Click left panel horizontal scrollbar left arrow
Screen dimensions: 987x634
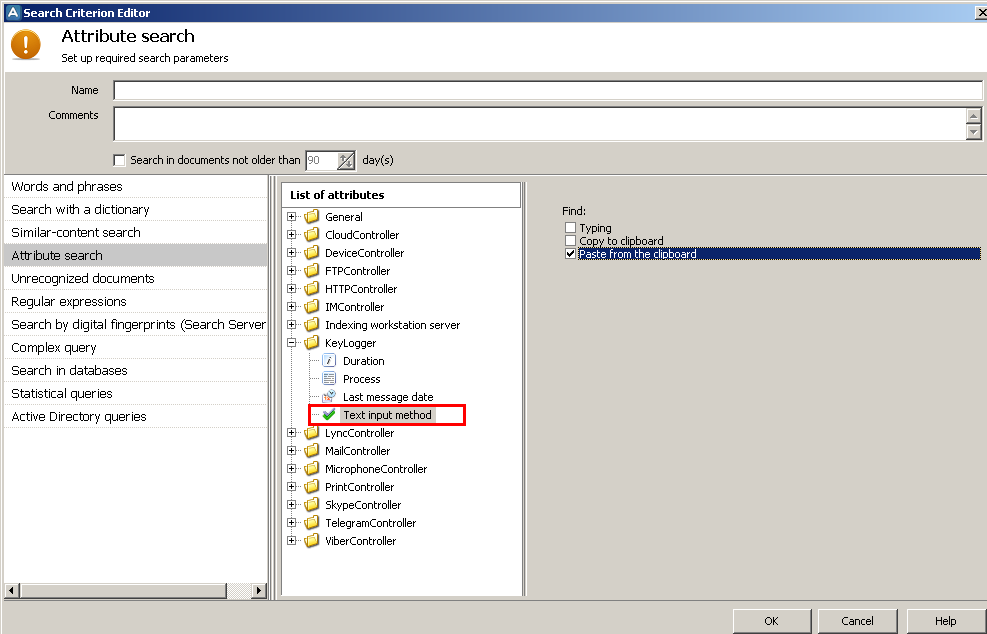[x=12, y=591]
